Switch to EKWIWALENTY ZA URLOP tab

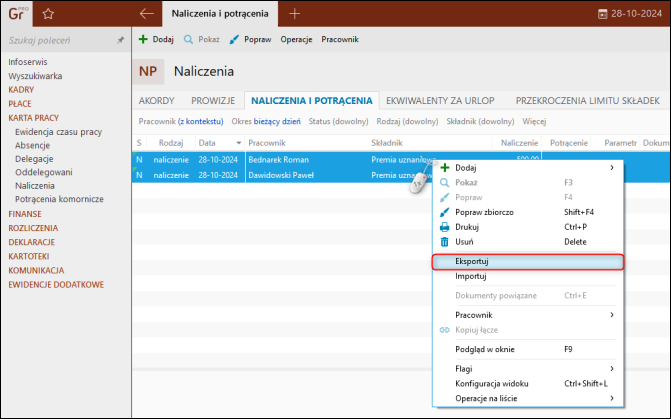[x=440, y=101]
